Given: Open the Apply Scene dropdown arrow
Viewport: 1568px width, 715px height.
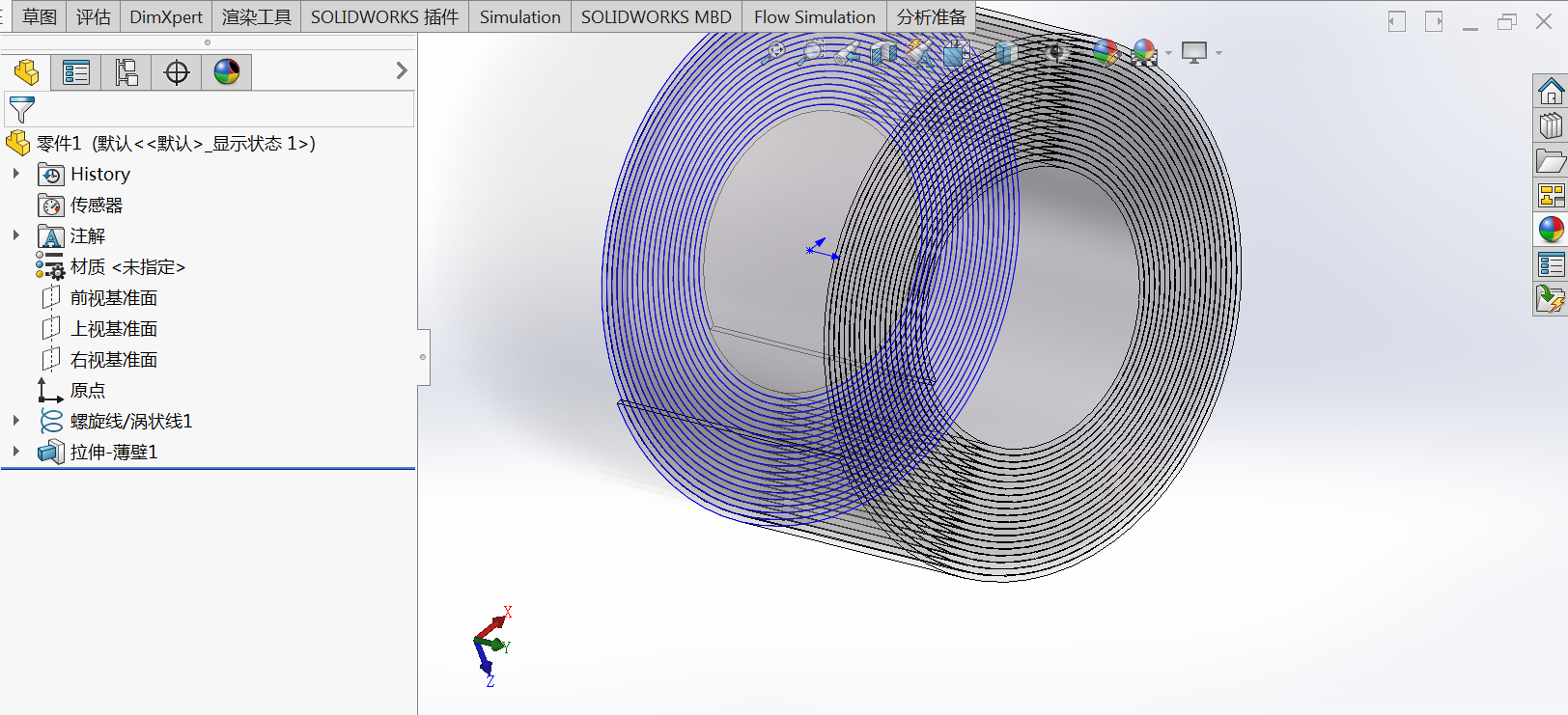Looking at the screenshot, I should 1168,53.
